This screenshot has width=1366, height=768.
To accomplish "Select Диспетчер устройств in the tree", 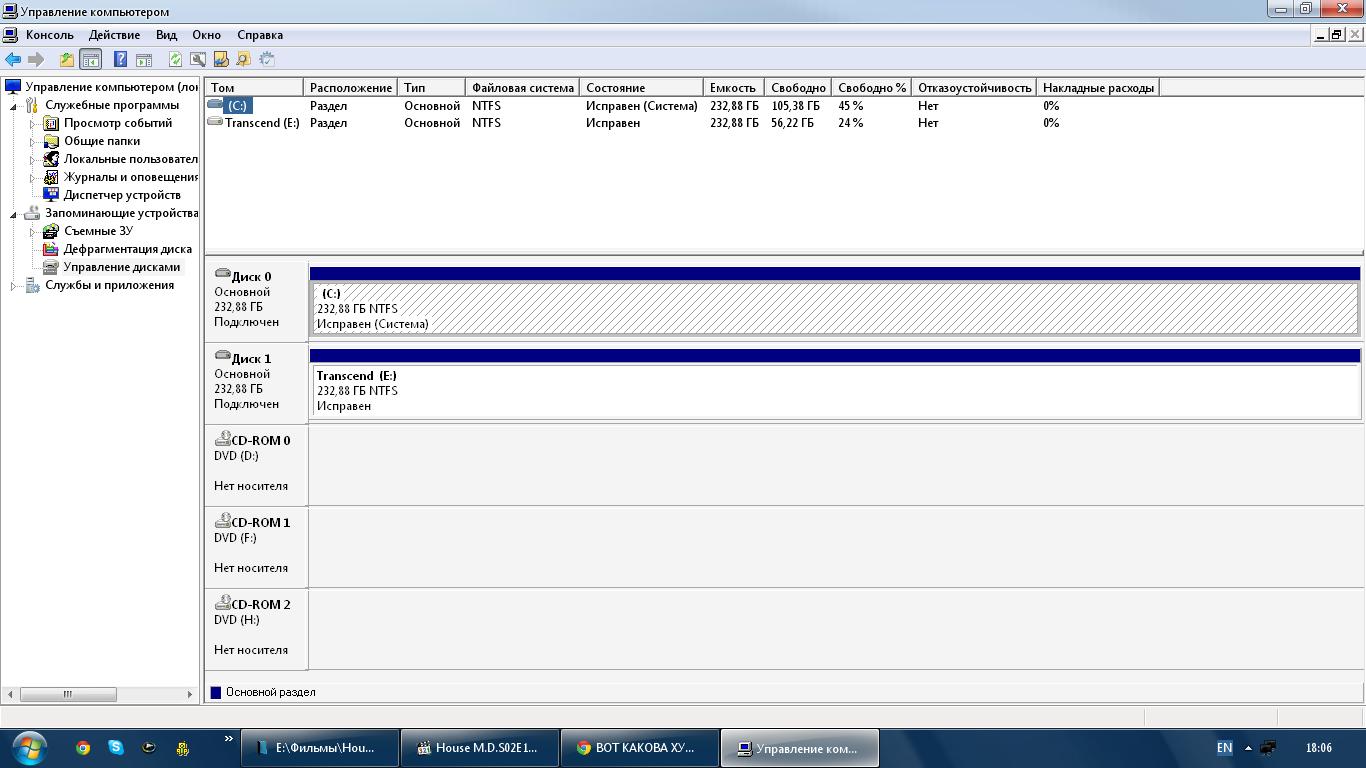I will [122, 195].
